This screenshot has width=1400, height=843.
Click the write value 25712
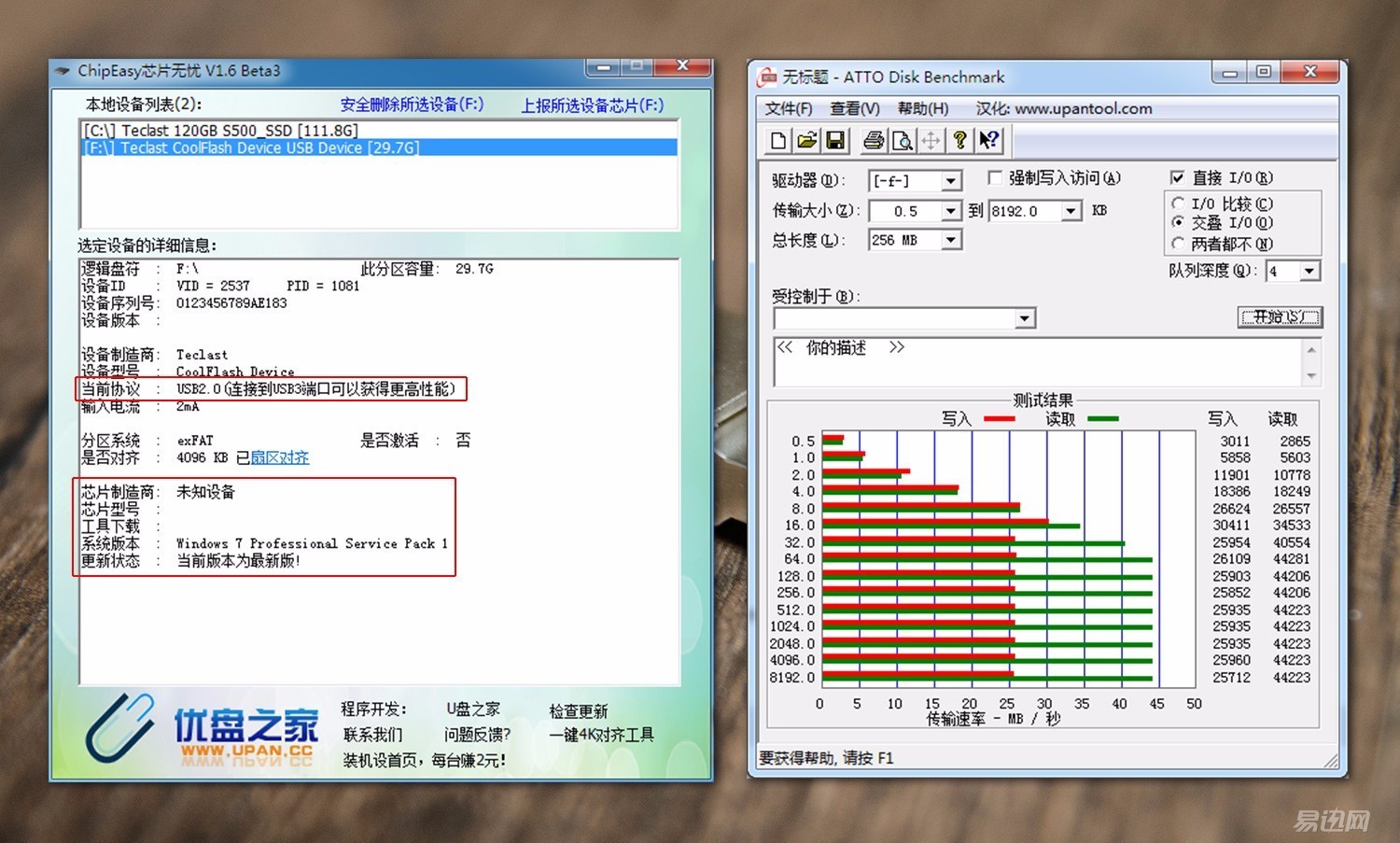click(1231, 677)
